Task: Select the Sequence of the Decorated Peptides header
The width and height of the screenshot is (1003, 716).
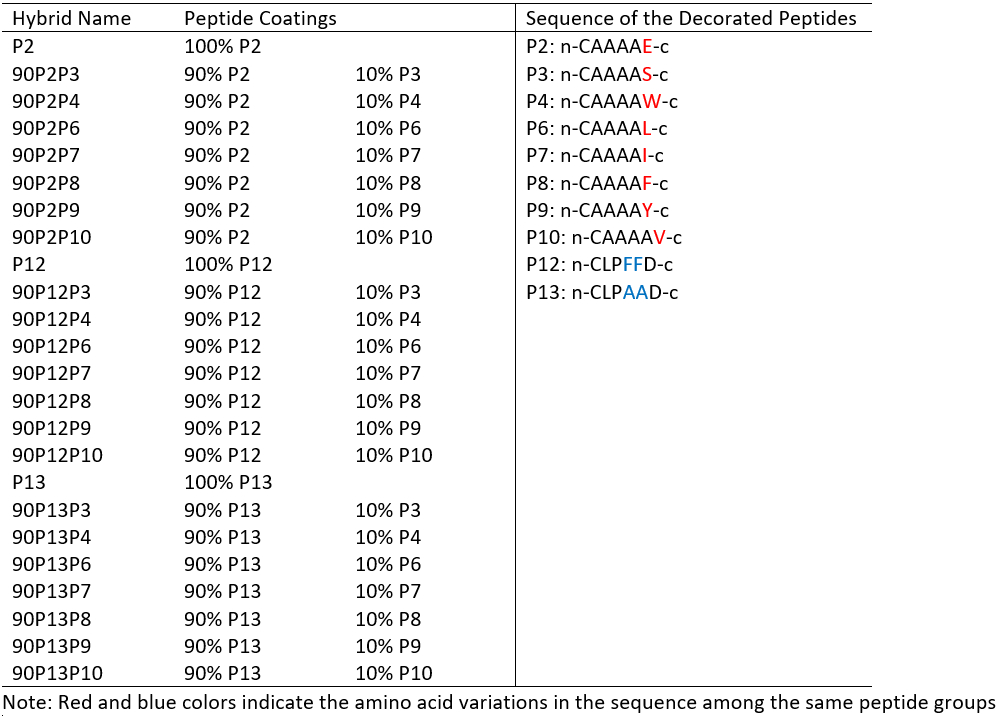Action: click(x=691, y=19)
